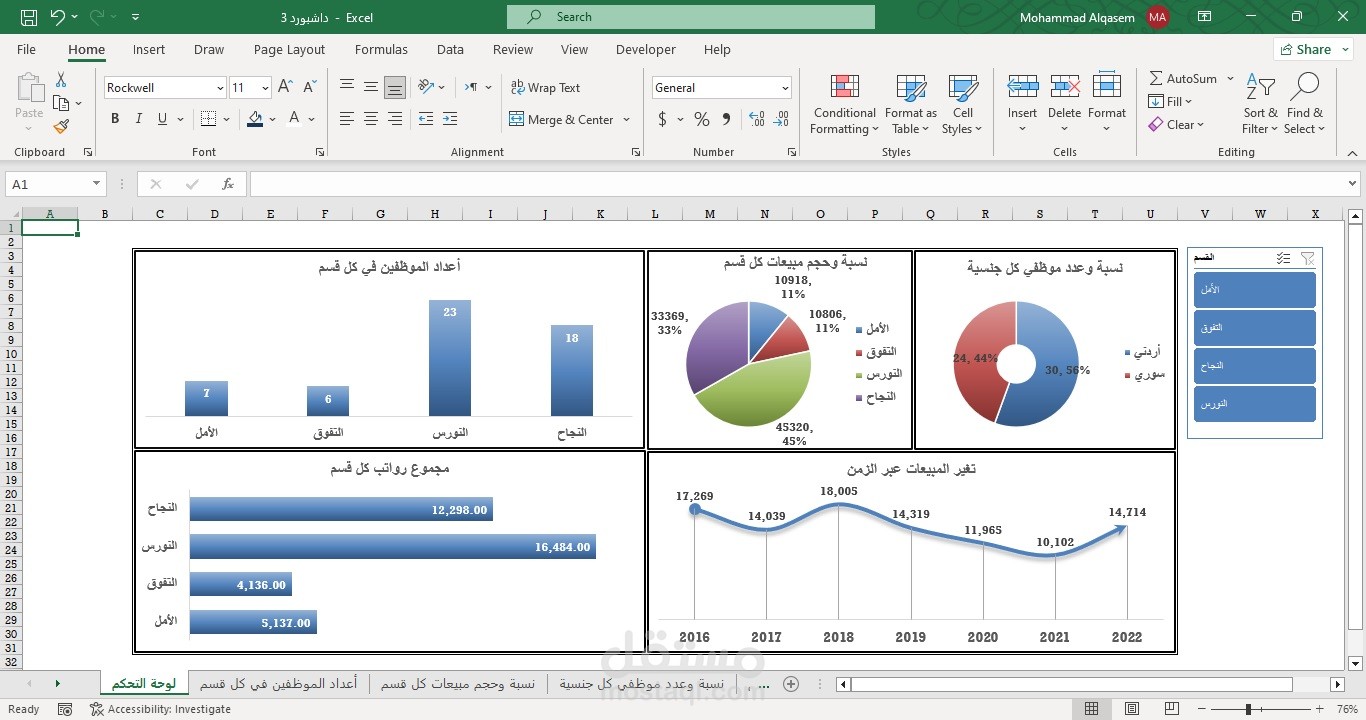Viewport: 1366px width, 720px height.
Task: Toggle Bottom Align for cells
Action: [395, 87]
